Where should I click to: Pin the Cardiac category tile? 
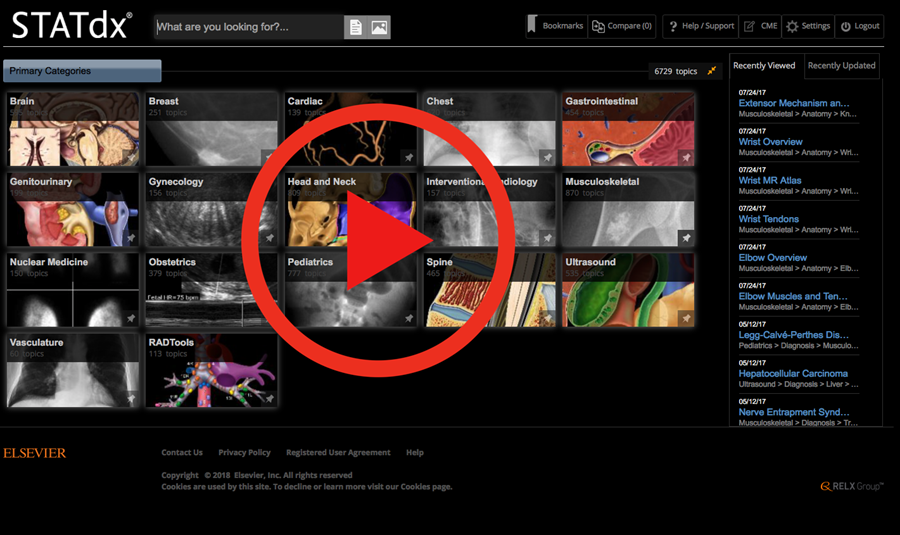coord(409,157)
